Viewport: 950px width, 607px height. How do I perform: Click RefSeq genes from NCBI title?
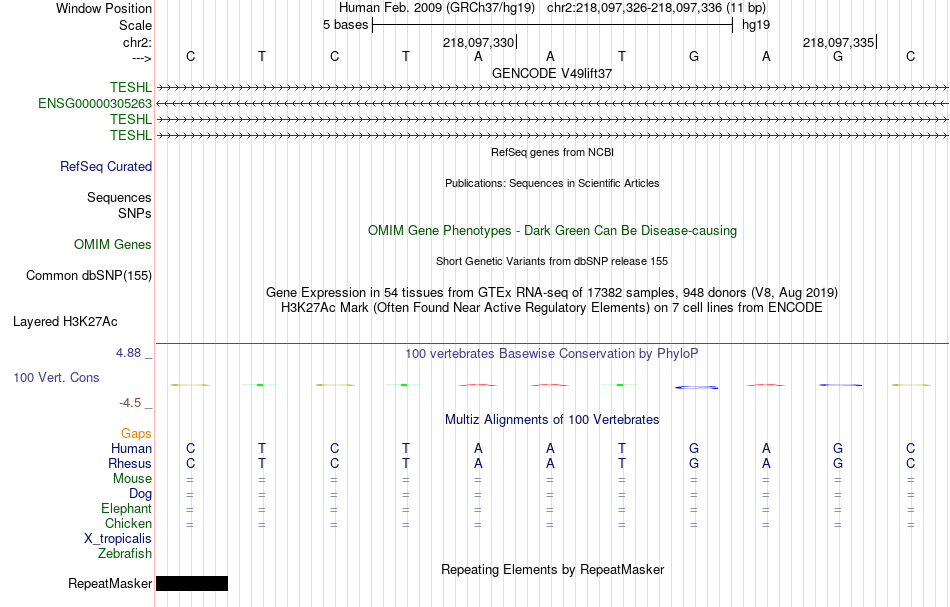pyautogui.click(x=553, y=152)
